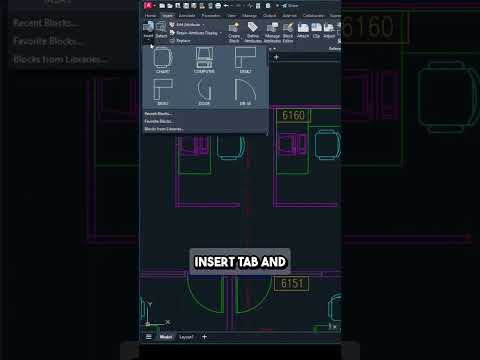Switch to the Layout1 tab
This screenshot has height=360, width=480.
pos(186,337)
